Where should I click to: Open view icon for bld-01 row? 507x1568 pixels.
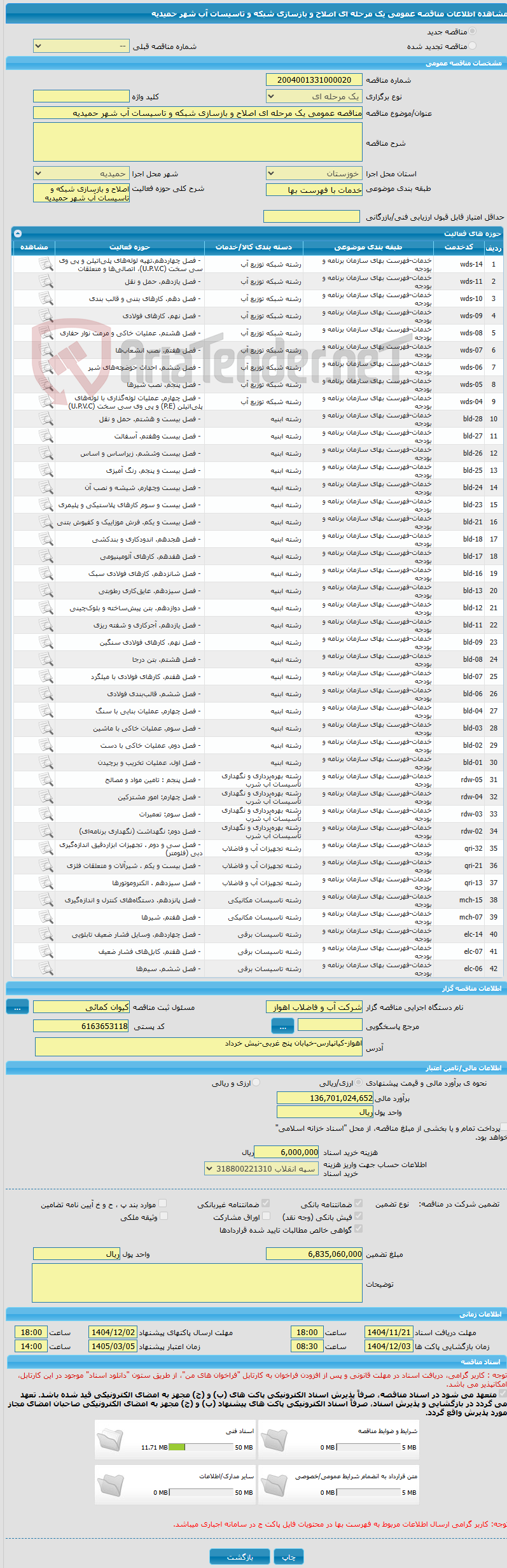(46, 762)
